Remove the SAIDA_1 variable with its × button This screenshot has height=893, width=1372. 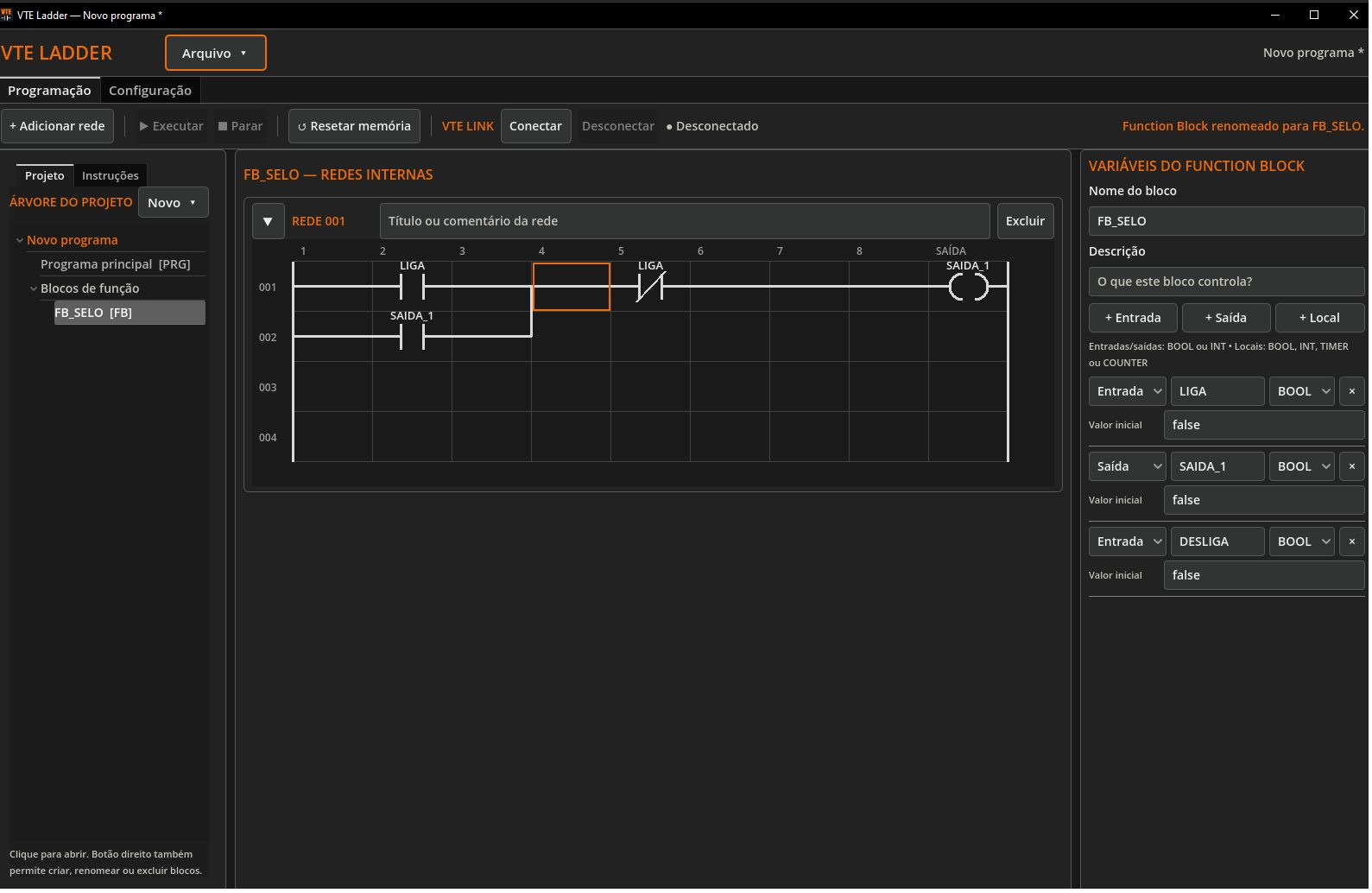pos(1352,466)
